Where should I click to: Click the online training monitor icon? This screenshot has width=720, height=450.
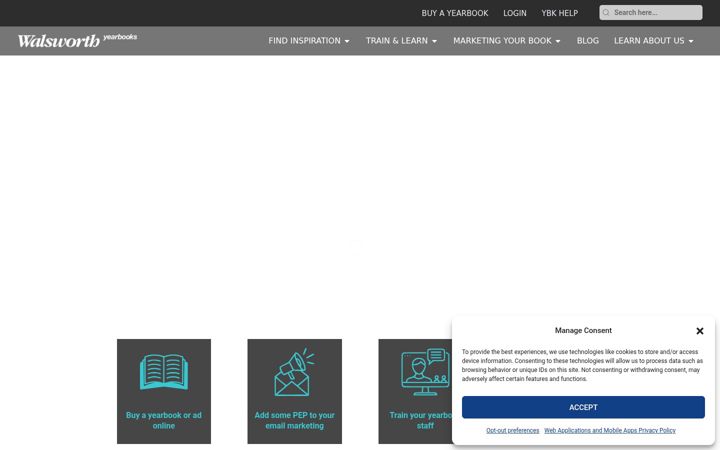tap(425, 372)
